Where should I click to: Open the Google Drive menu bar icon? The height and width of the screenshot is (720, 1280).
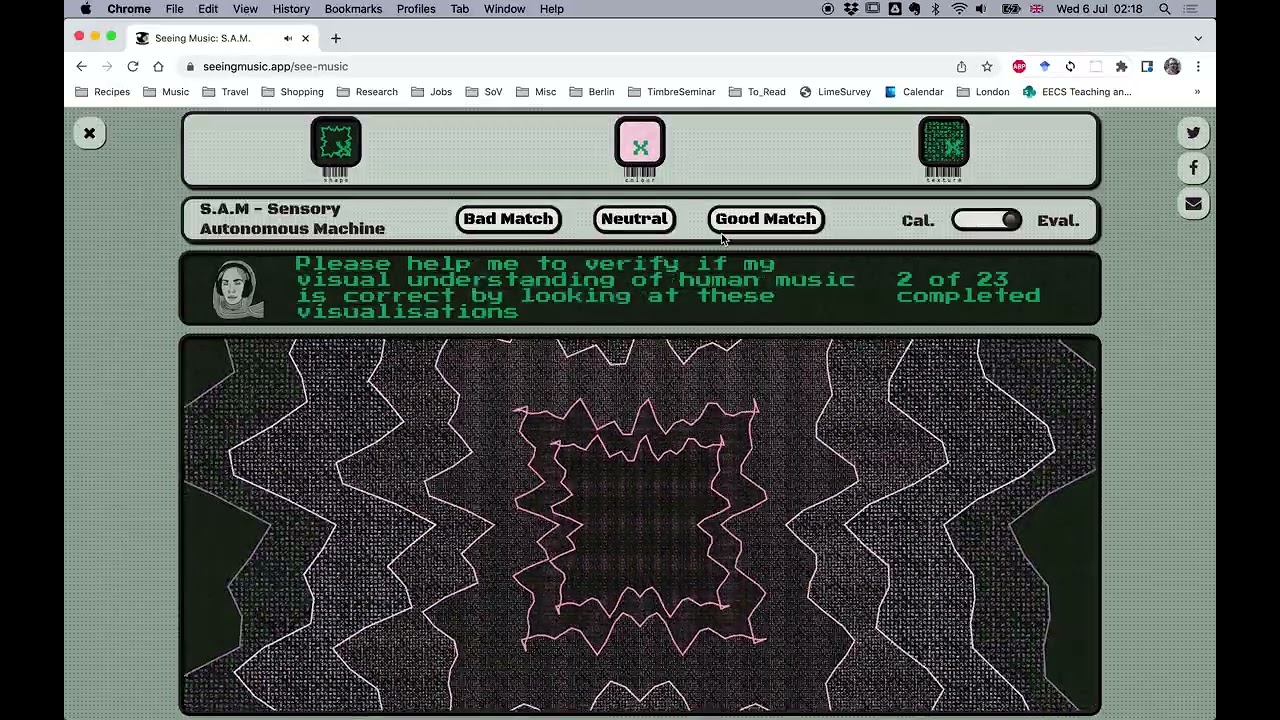coord(895,9)
